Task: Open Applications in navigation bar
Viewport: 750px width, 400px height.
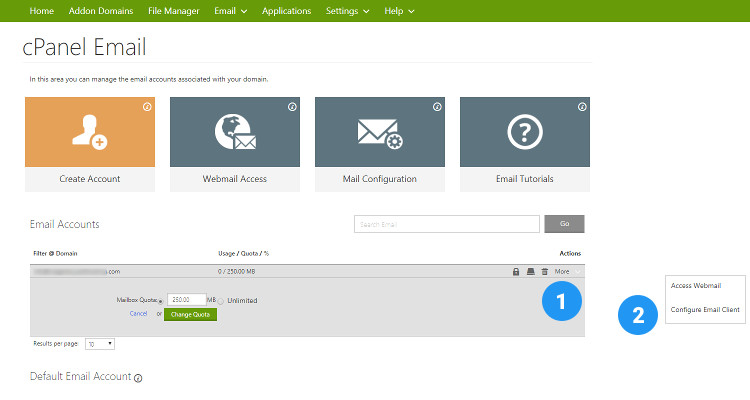Action: point(287,11)
